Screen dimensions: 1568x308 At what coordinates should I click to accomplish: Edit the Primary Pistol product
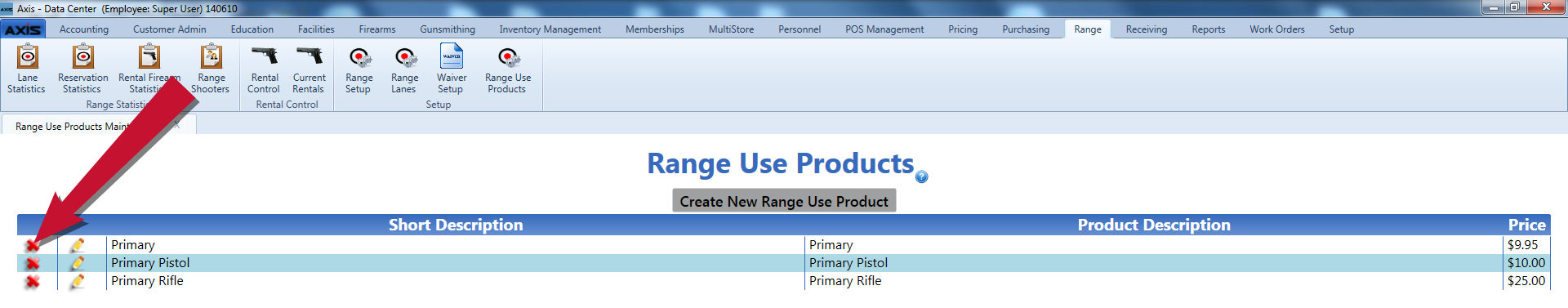[78, 263]
